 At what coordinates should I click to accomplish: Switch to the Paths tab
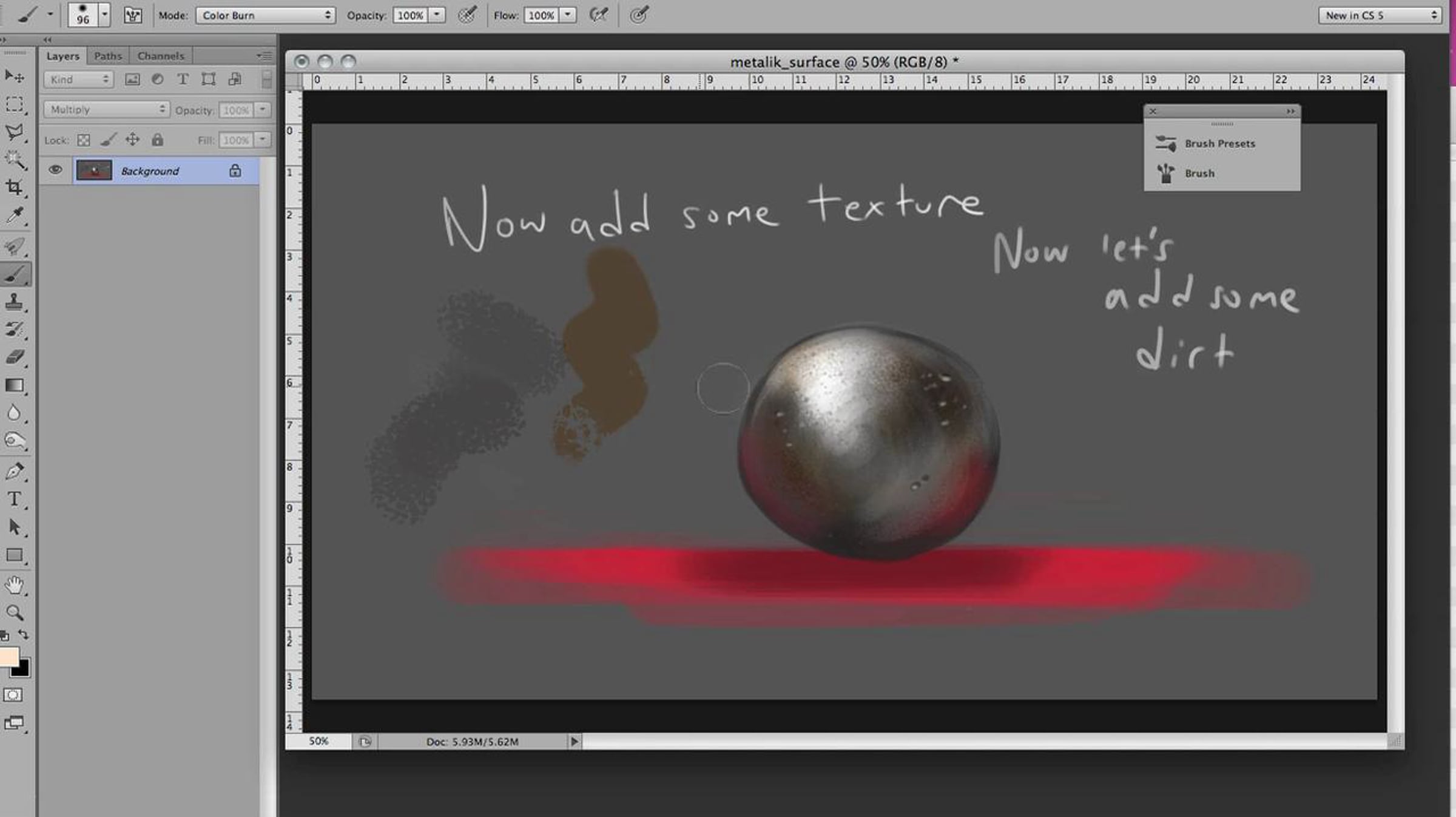click(108, 56)
